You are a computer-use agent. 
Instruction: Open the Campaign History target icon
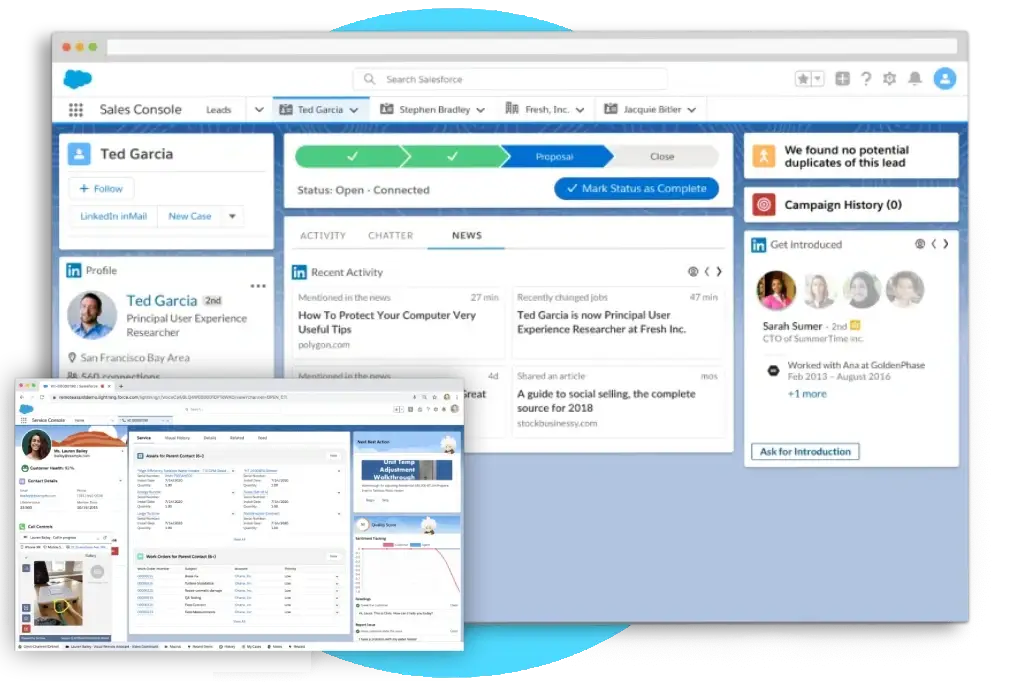coord(764,205)
